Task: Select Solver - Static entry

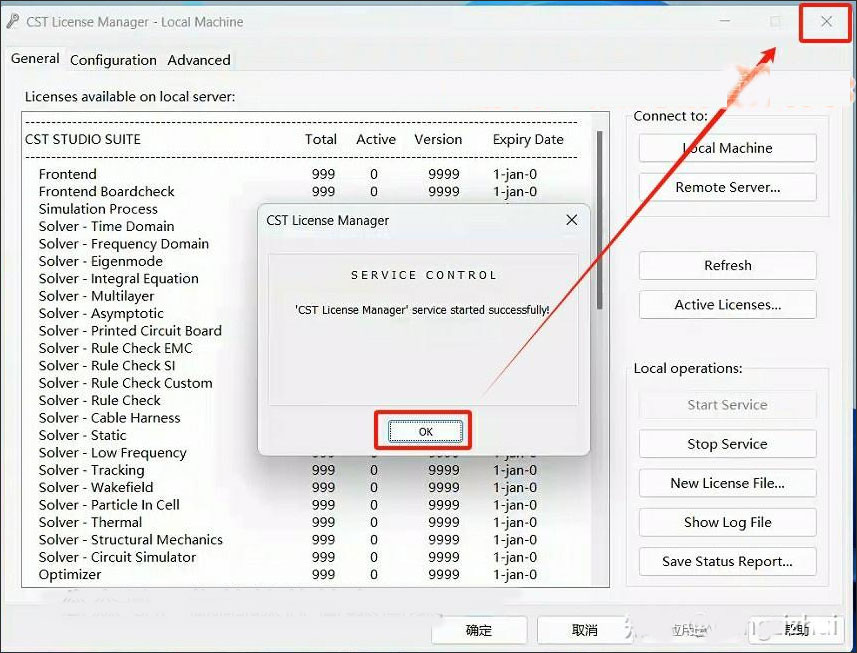Action: coord(82,436)
